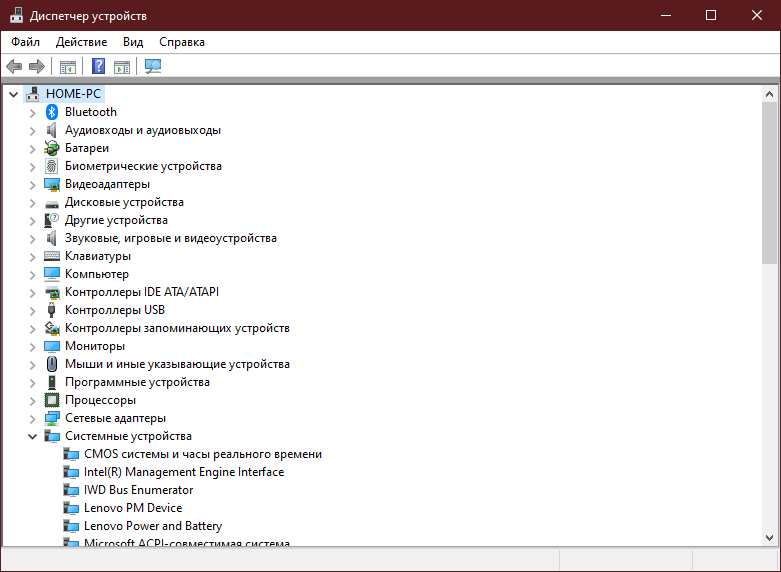Expand the Видеоадаптеры category arrow
Image resolution: width=781 pixels, height=572 pixels.
point(32,185)
